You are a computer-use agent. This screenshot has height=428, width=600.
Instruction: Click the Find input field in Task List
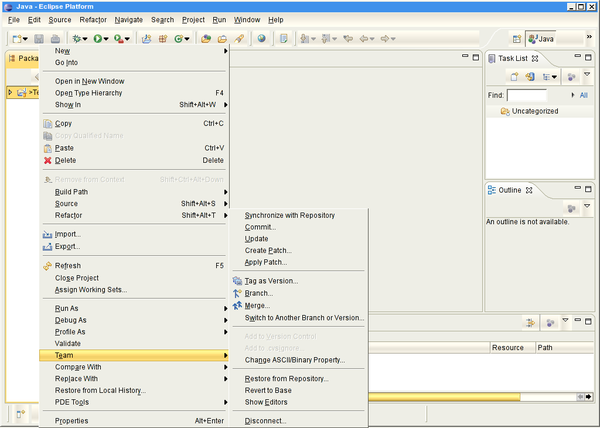(527, 95)
